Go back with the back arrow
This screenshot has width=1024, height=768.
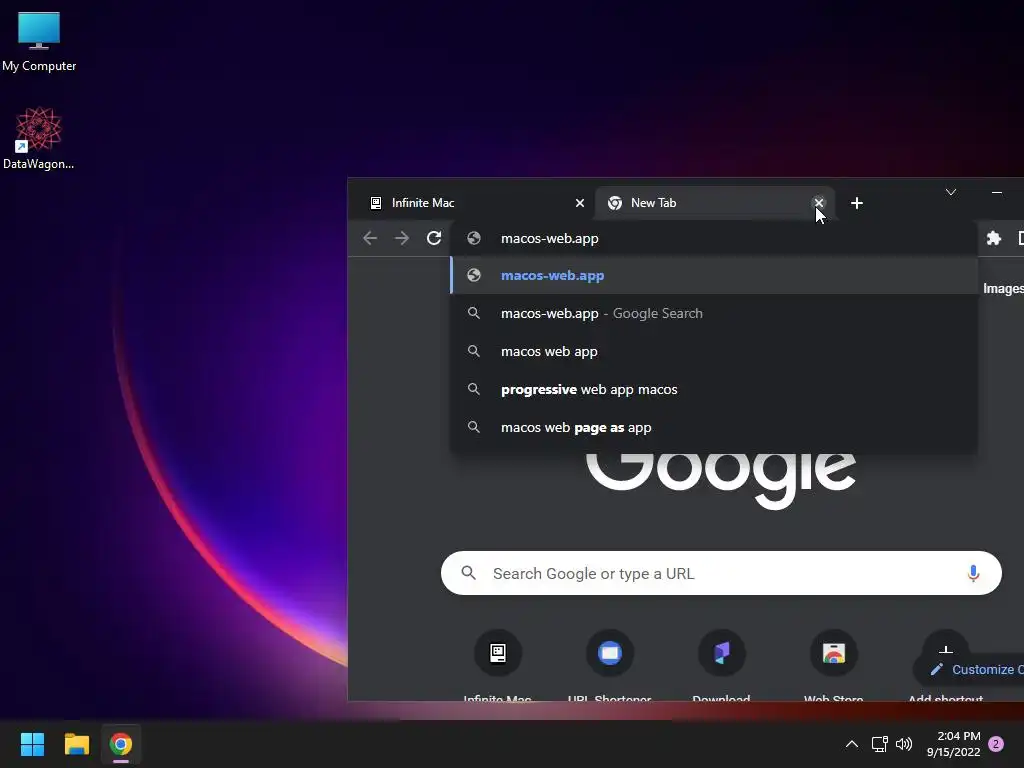(370, 238)
